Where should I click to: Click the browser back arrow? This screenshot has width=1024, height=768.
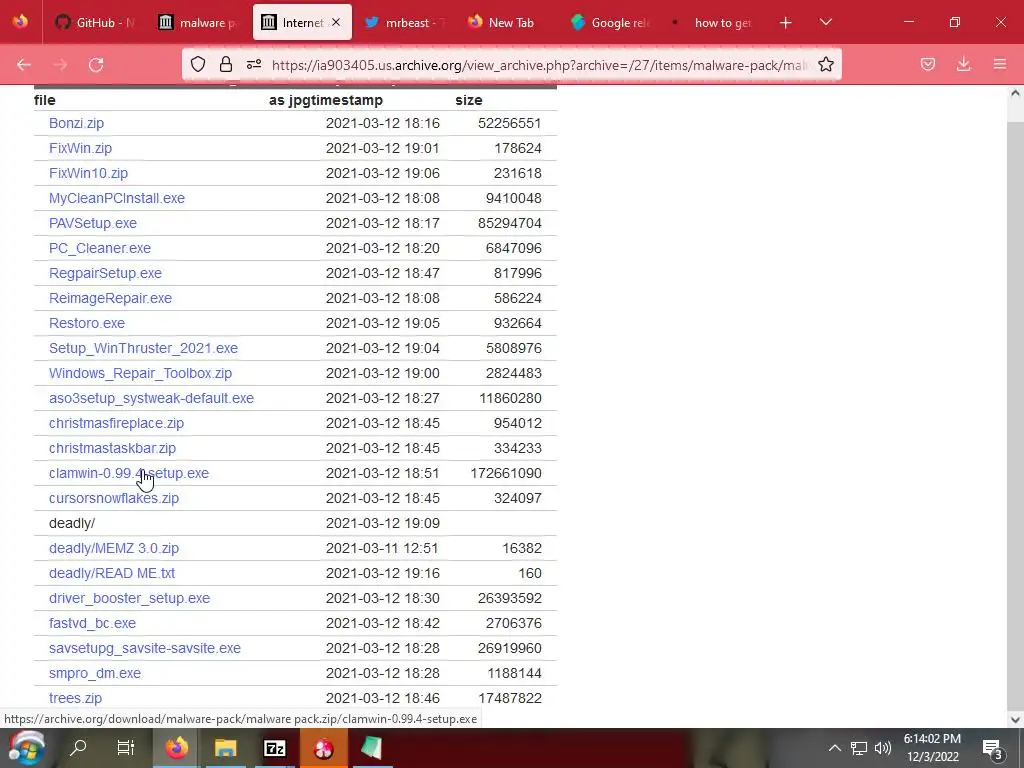coord(24,64)
